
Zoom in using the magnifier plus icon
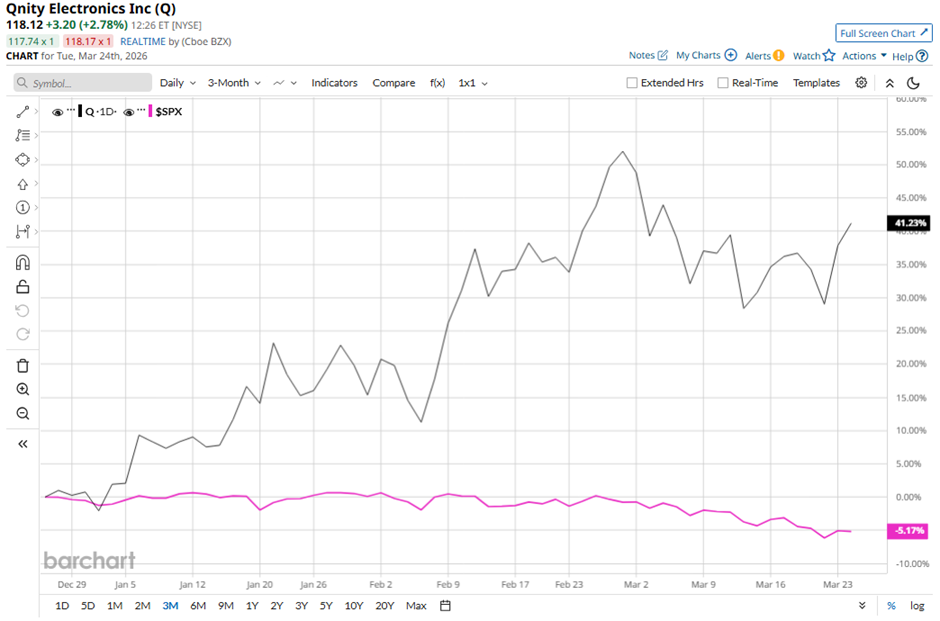[22, 389]
